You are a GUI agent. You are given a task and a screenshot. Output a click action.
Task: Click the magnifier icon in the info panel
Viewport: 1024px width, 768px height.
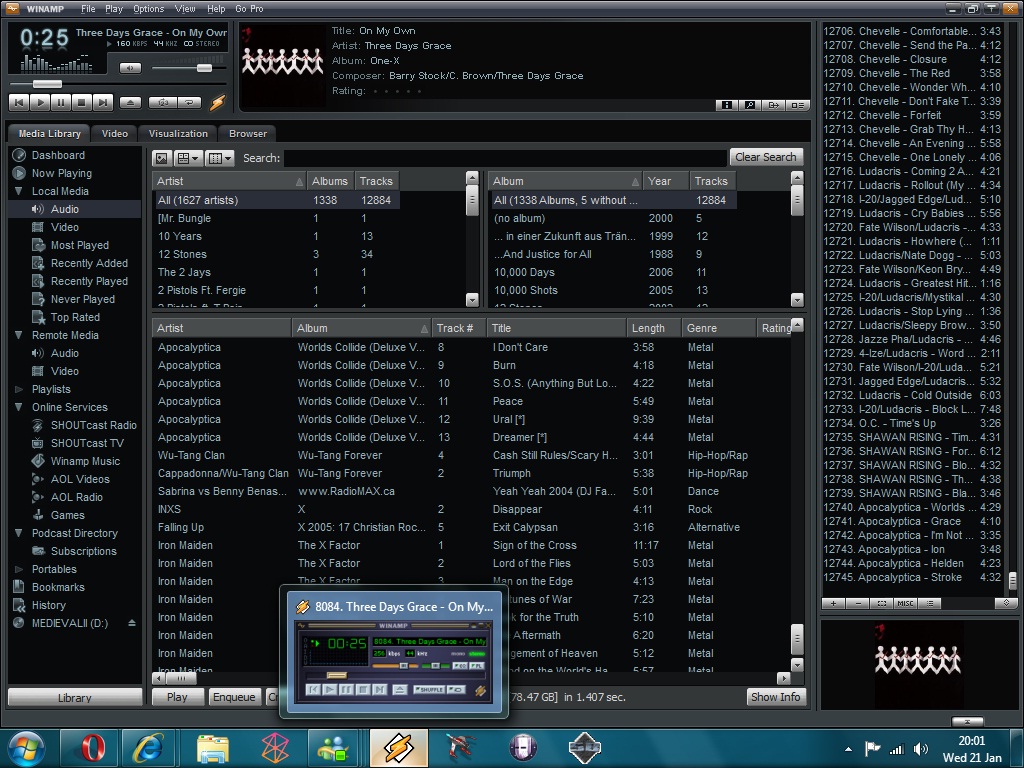(750, 104)
